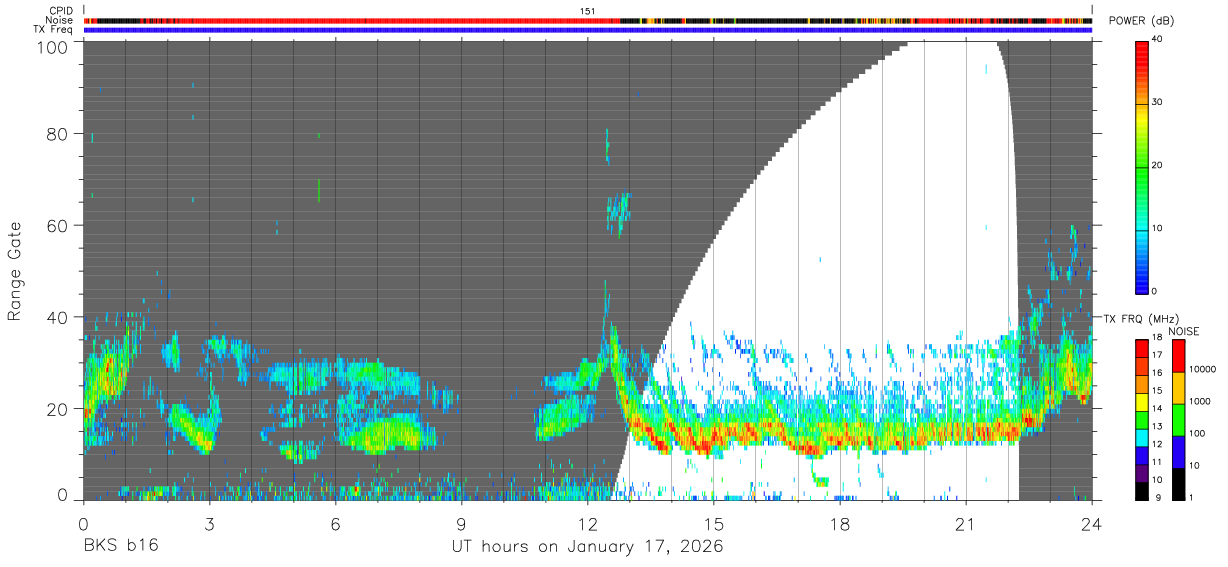Click the 'Noise' label beside the top strip
The width and height of the screenshot is (1228, 567).
pyautogui.click(x=60, y=20)
